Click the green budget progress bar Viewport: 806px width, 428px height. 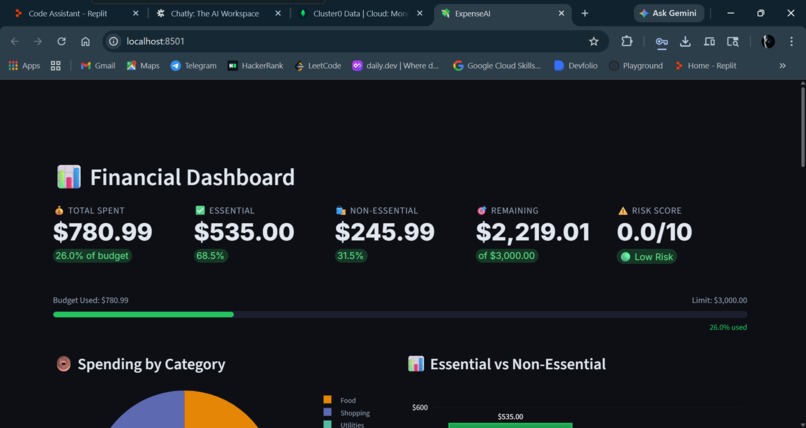143,314
